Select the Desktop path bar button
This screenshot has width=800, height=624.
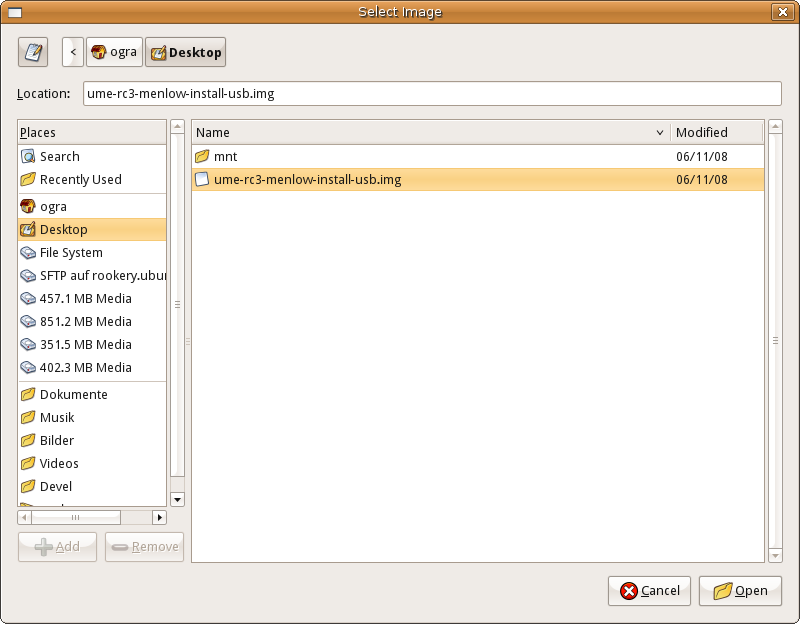[185, 52]
